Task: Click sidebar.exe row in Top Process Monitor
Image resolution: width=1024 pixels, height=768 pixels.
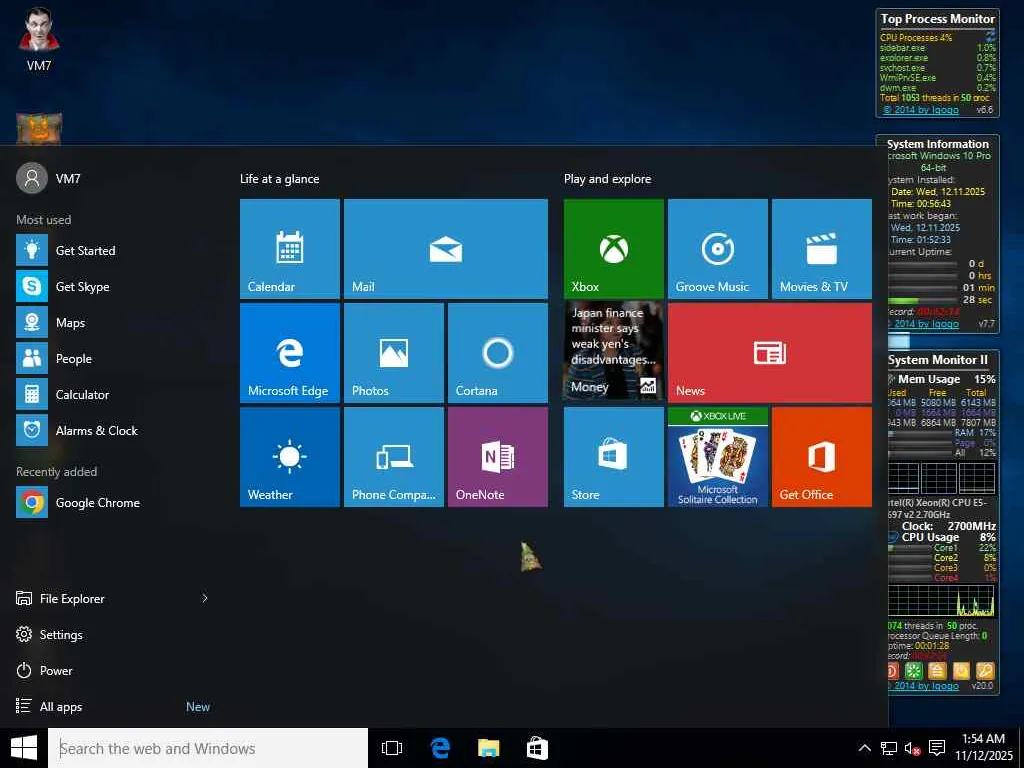Action: point(938,48)
